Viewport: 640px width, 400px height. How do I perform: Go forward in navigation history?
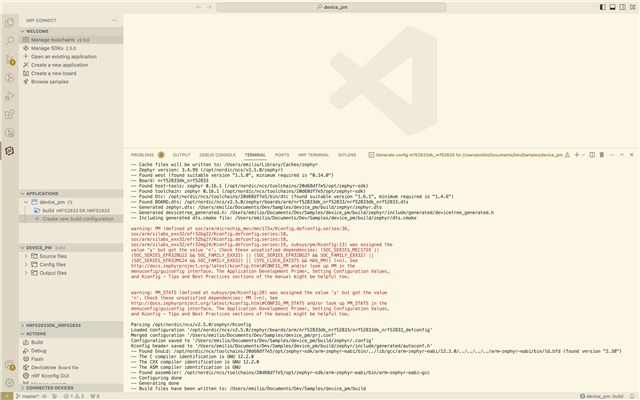click(209, 7)
